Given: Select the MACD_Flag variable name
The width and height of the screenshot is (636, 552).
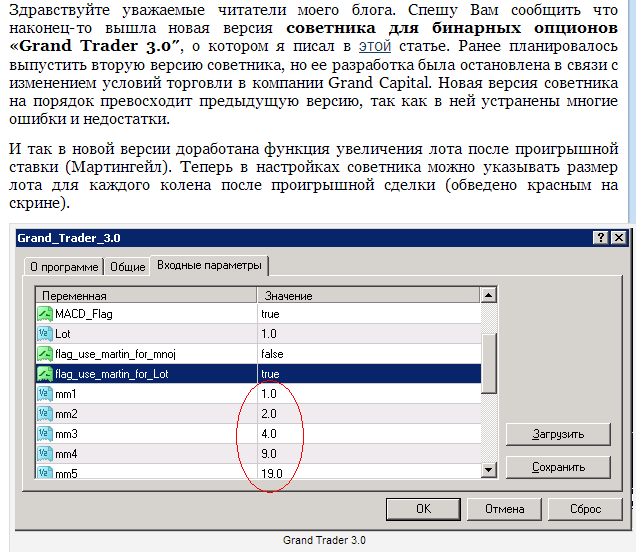Looking at the screenshot, I should [84, 314].
